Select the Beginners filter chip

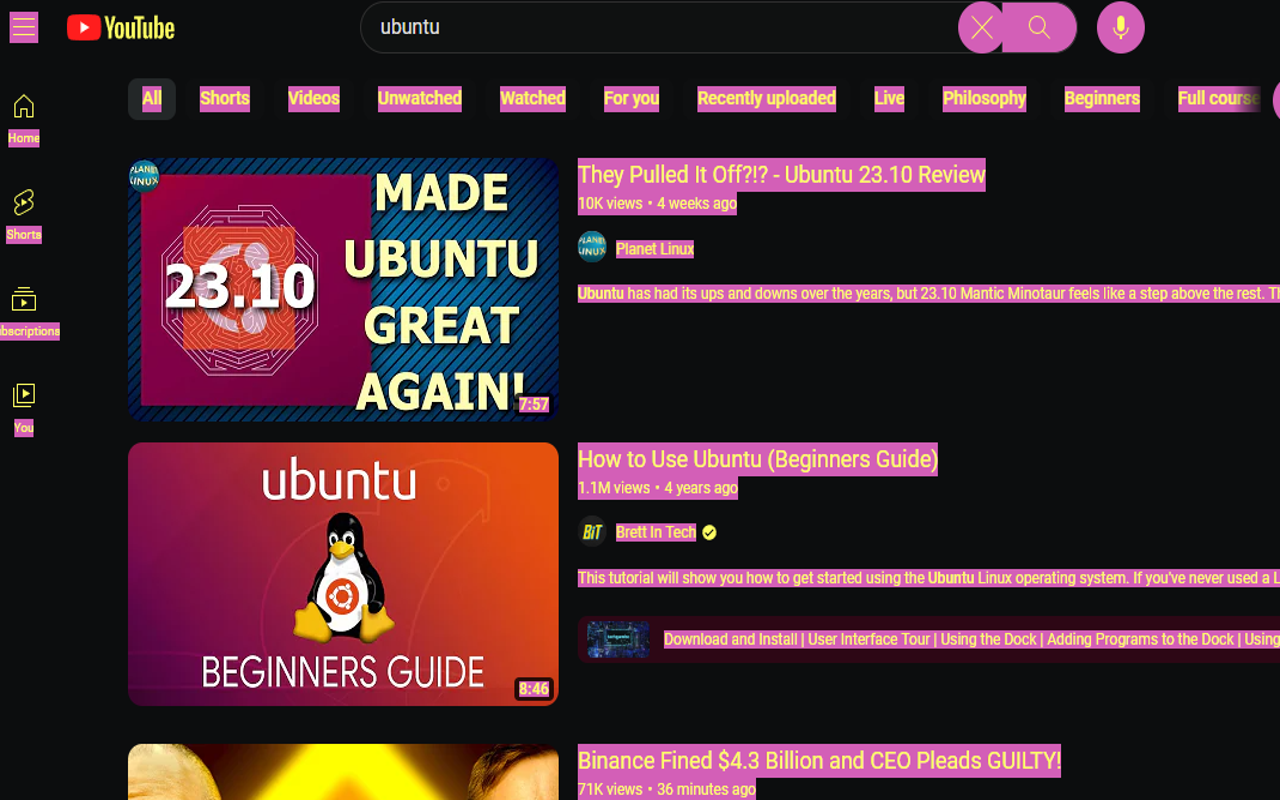(1102, 99)
